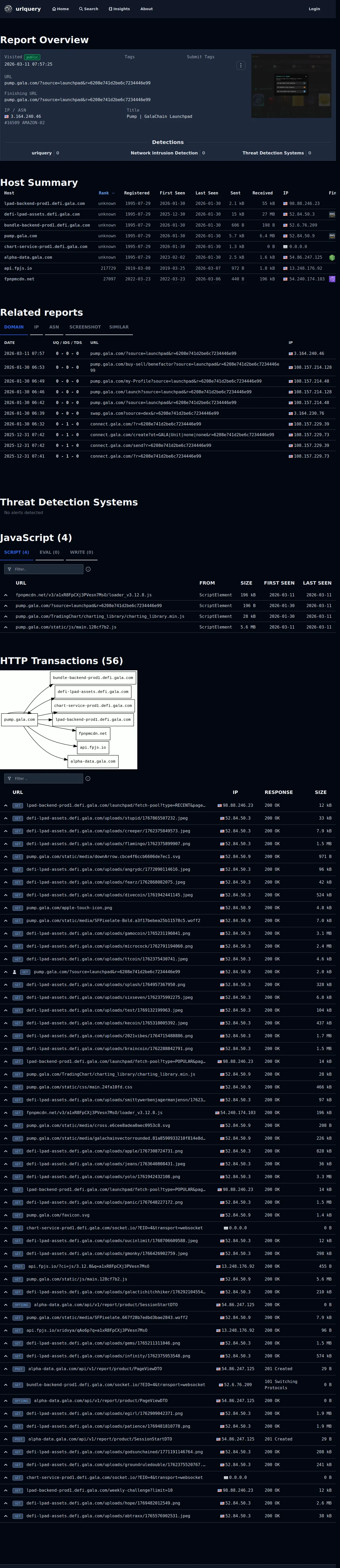
Task: Click OPTIONS badge on PageViewDTO row
Action: click(x=21, y=1400)
